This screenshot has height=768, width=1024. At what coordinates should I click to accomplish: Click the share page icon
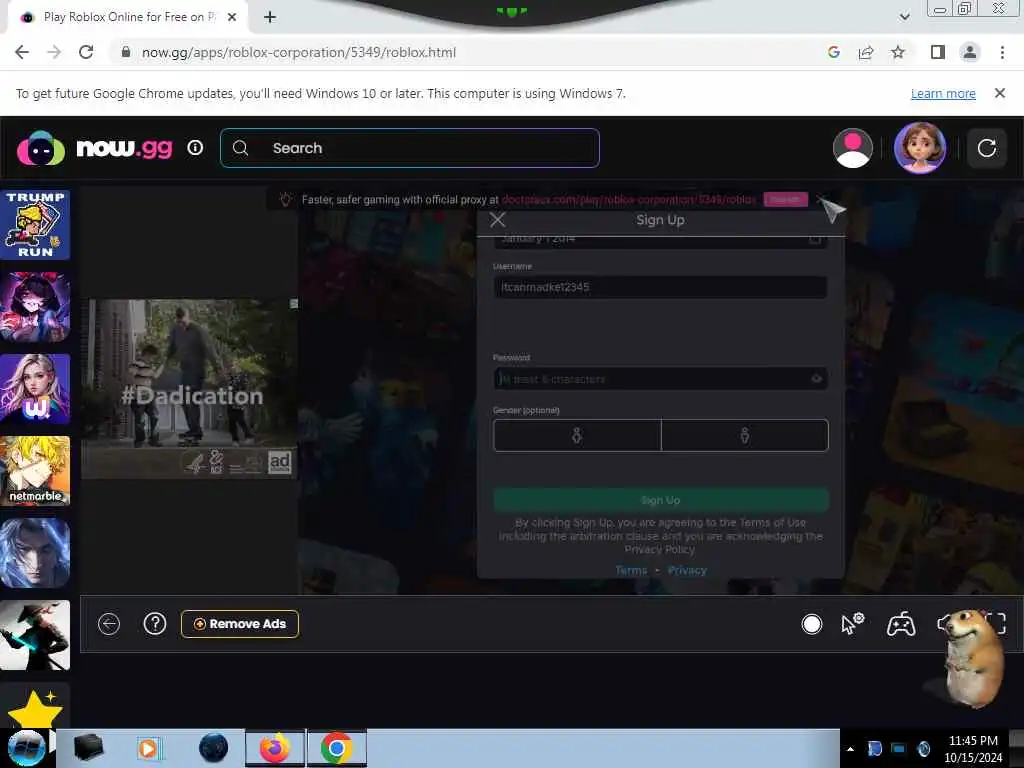tap(866, 52)
